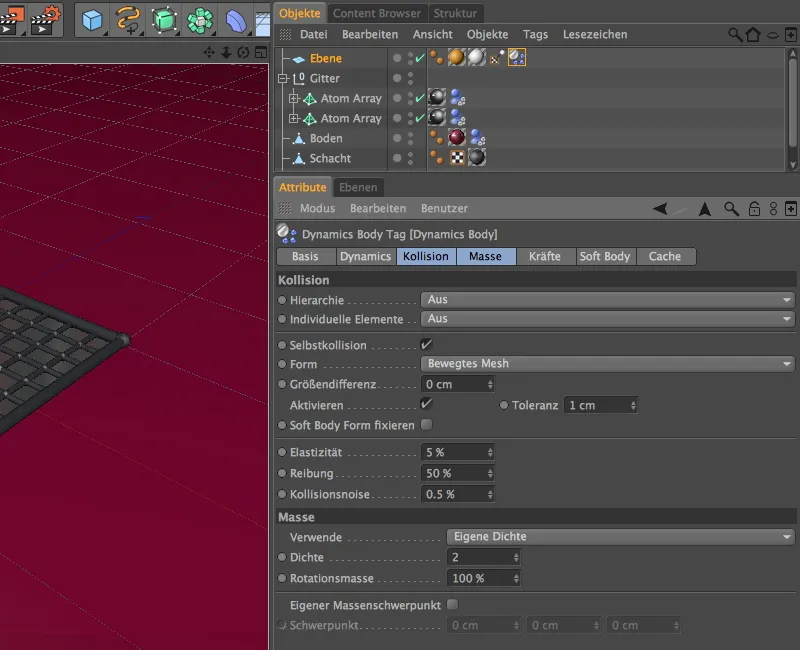Toggle visibility dot for Schacht object
The image size is (800, 650).
[396, 158]
